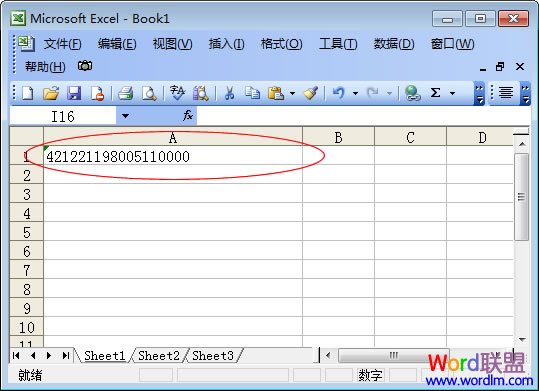Image resolution: width=539 pixels, height=391 pixels.
Task: Expand the AutoSum functions dropdown arrow
Action: (x=452, y=93)
